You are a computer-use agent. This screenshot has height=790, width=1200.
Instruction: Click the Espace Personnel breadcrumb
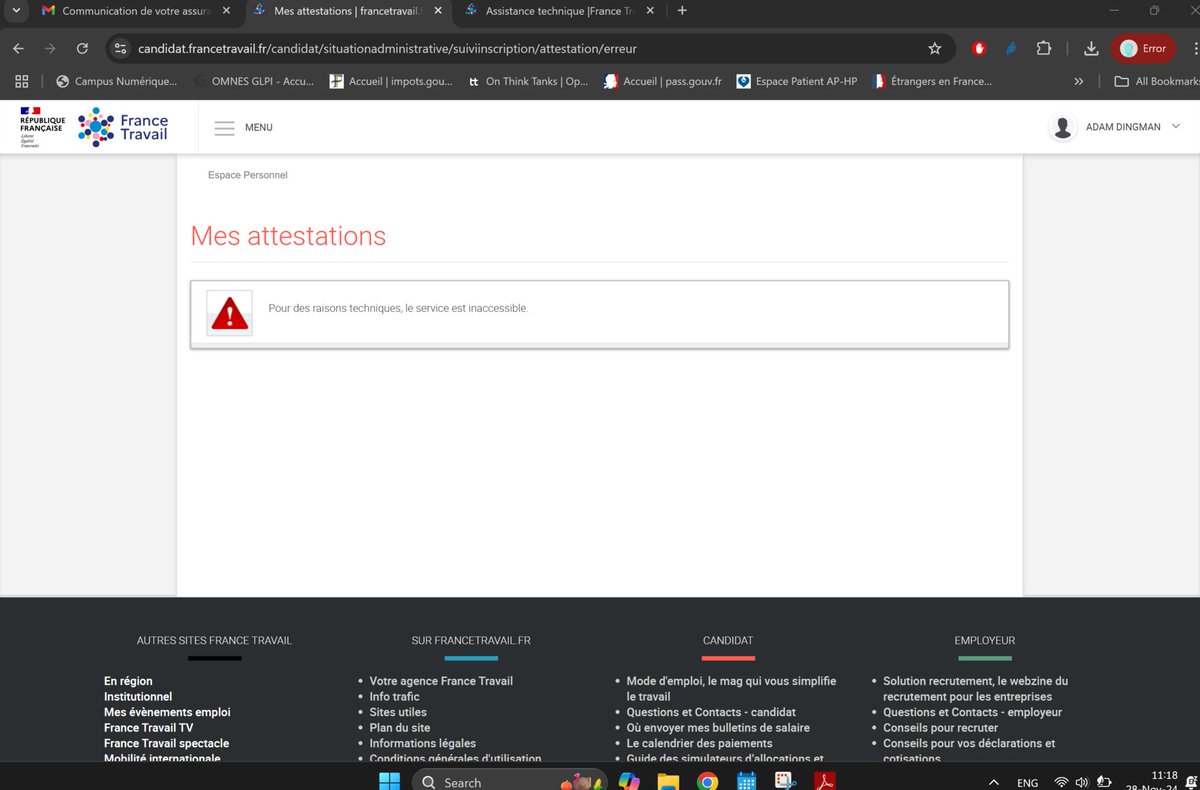[x=248, y=175]
